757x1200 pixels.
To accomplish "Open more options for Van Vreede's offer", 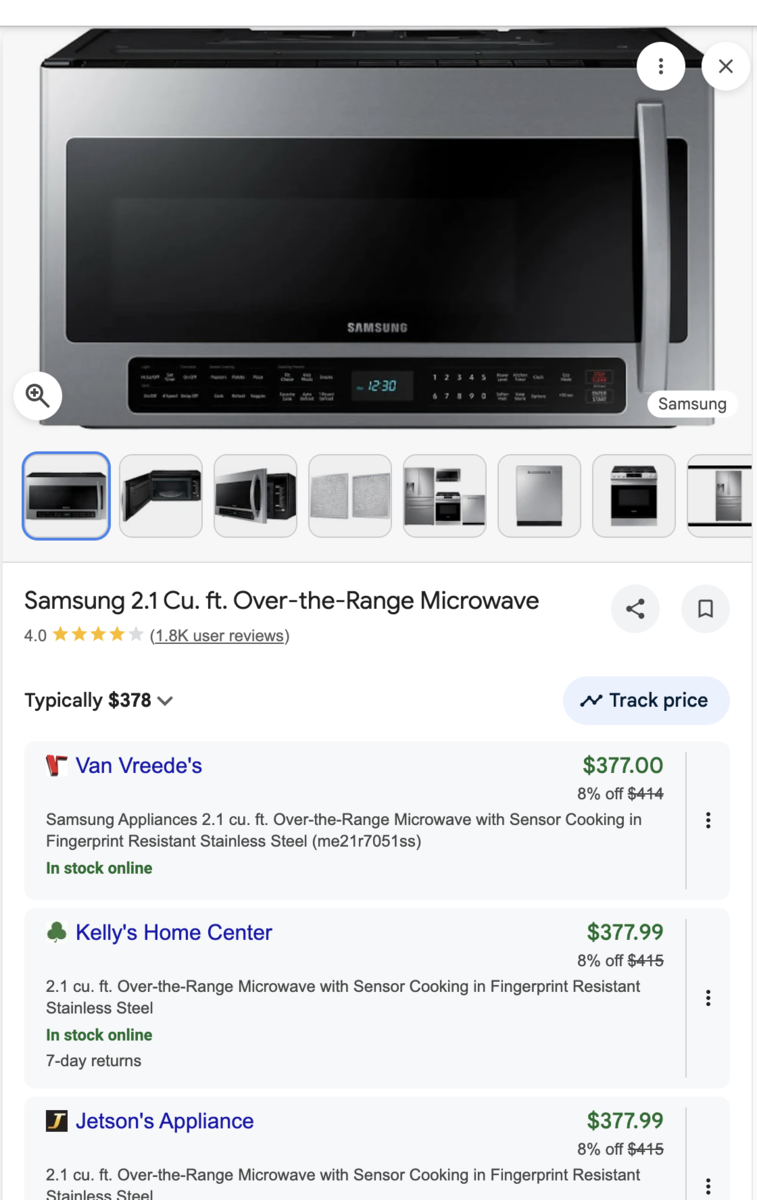I will 708,820.
